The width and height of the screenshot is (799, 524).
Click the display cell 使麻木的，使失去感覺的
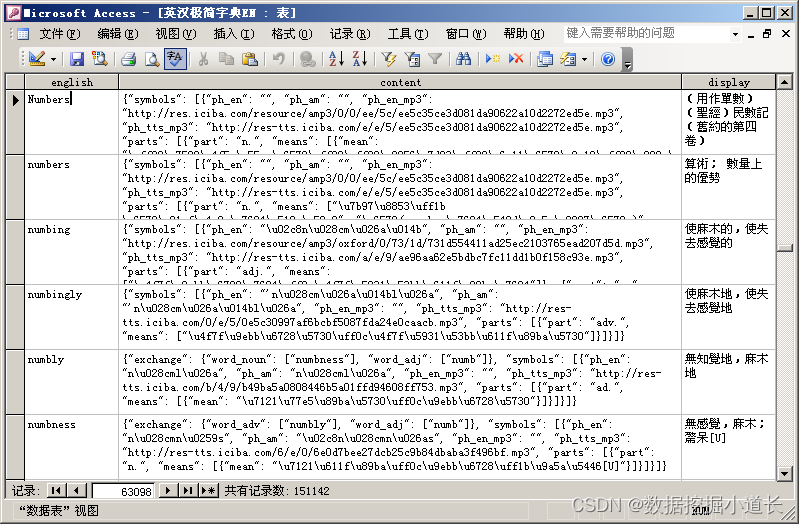coord(729,252)
